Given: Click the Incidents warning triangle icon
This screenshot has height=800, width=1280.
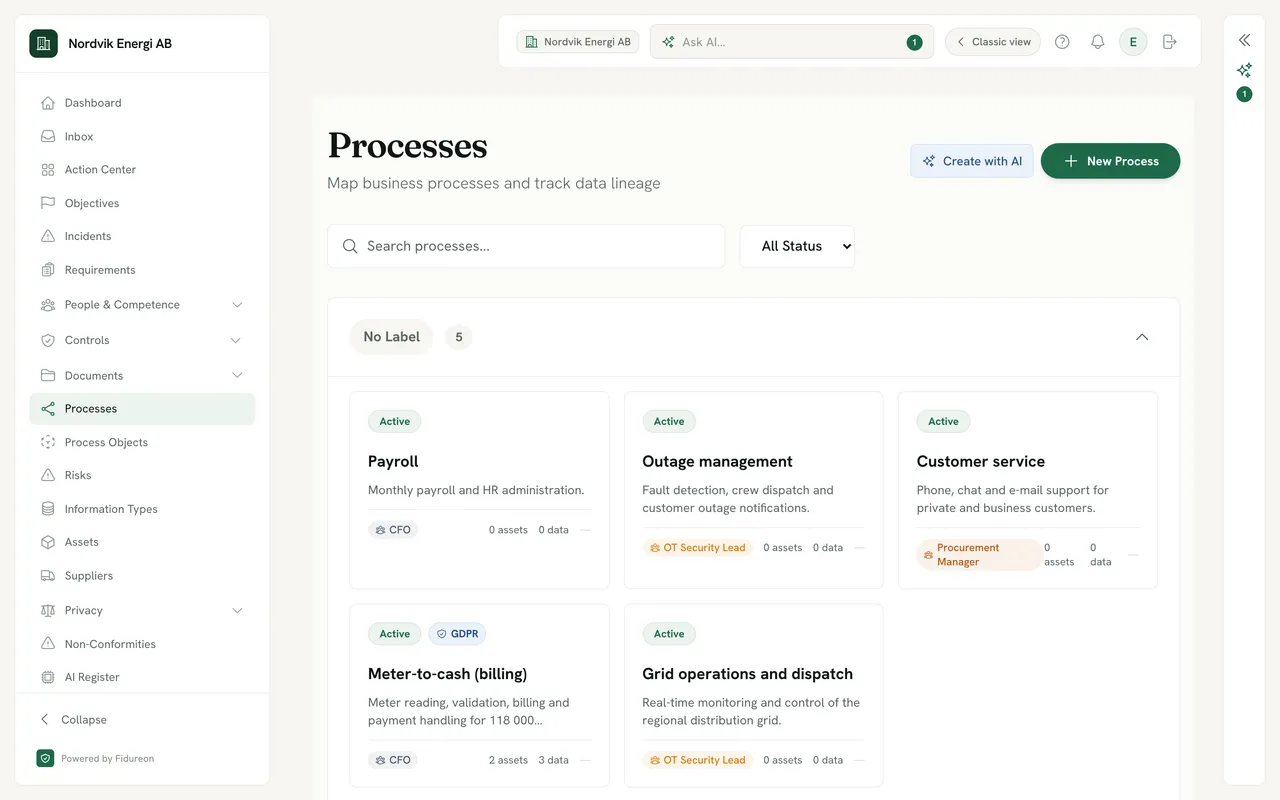Looking at the screenshot, I should point(47,236).
